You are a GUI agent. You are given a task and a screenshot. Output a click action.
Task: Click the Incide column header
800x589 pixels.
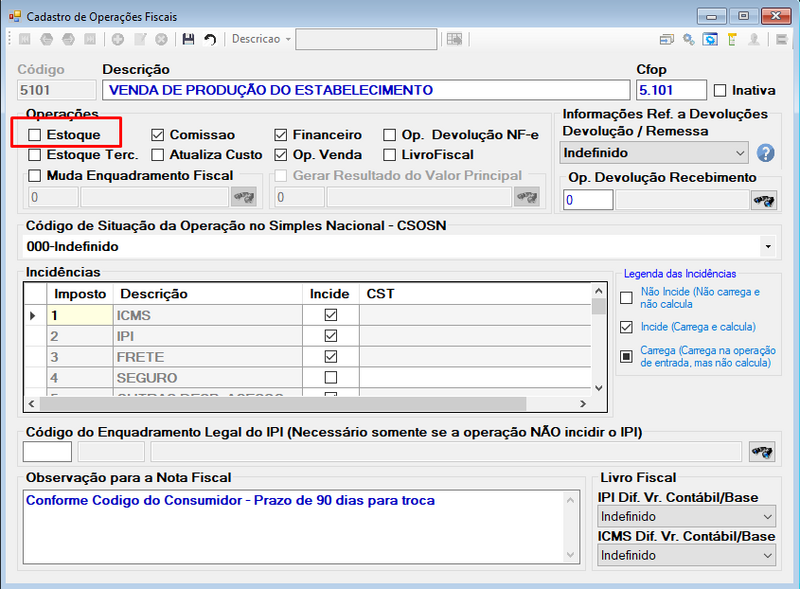331,294
